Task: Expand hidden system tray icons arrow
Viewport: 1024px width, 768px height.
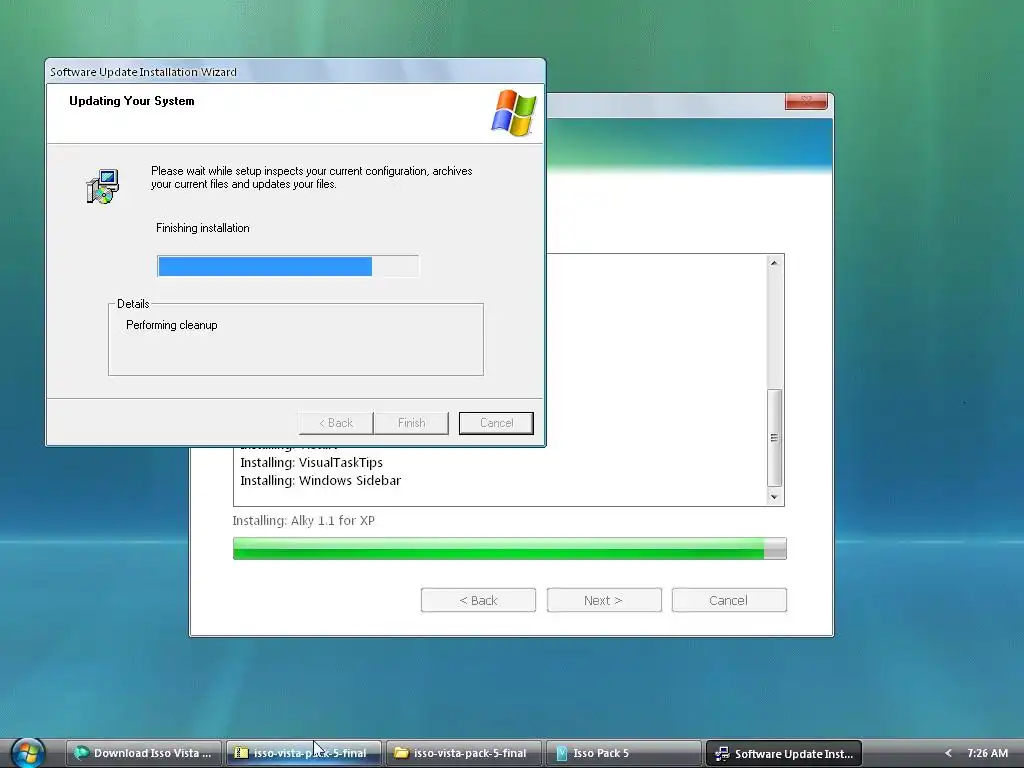Action: point(948,753)
